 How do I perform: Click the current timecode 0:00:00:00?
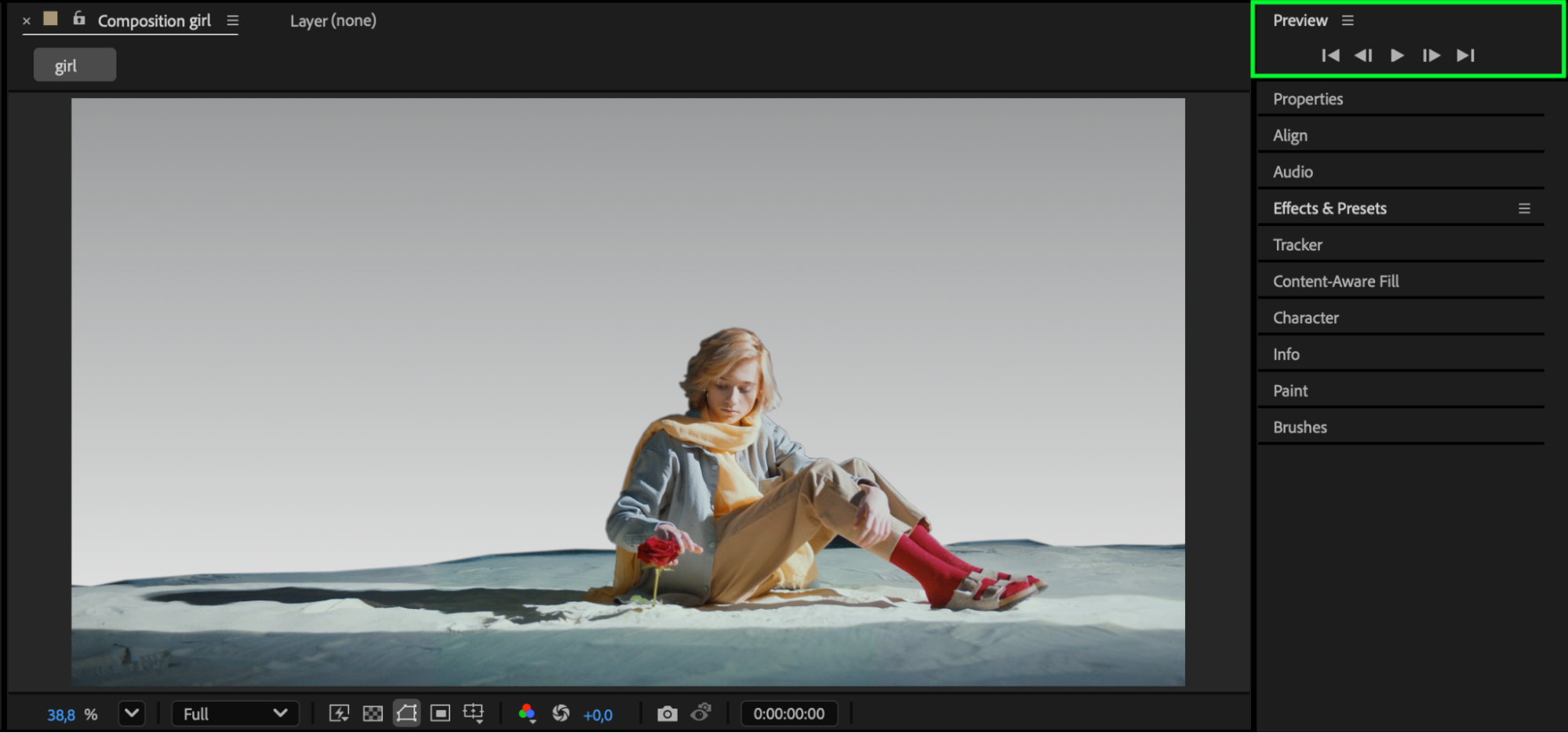(x=788, y=713)
